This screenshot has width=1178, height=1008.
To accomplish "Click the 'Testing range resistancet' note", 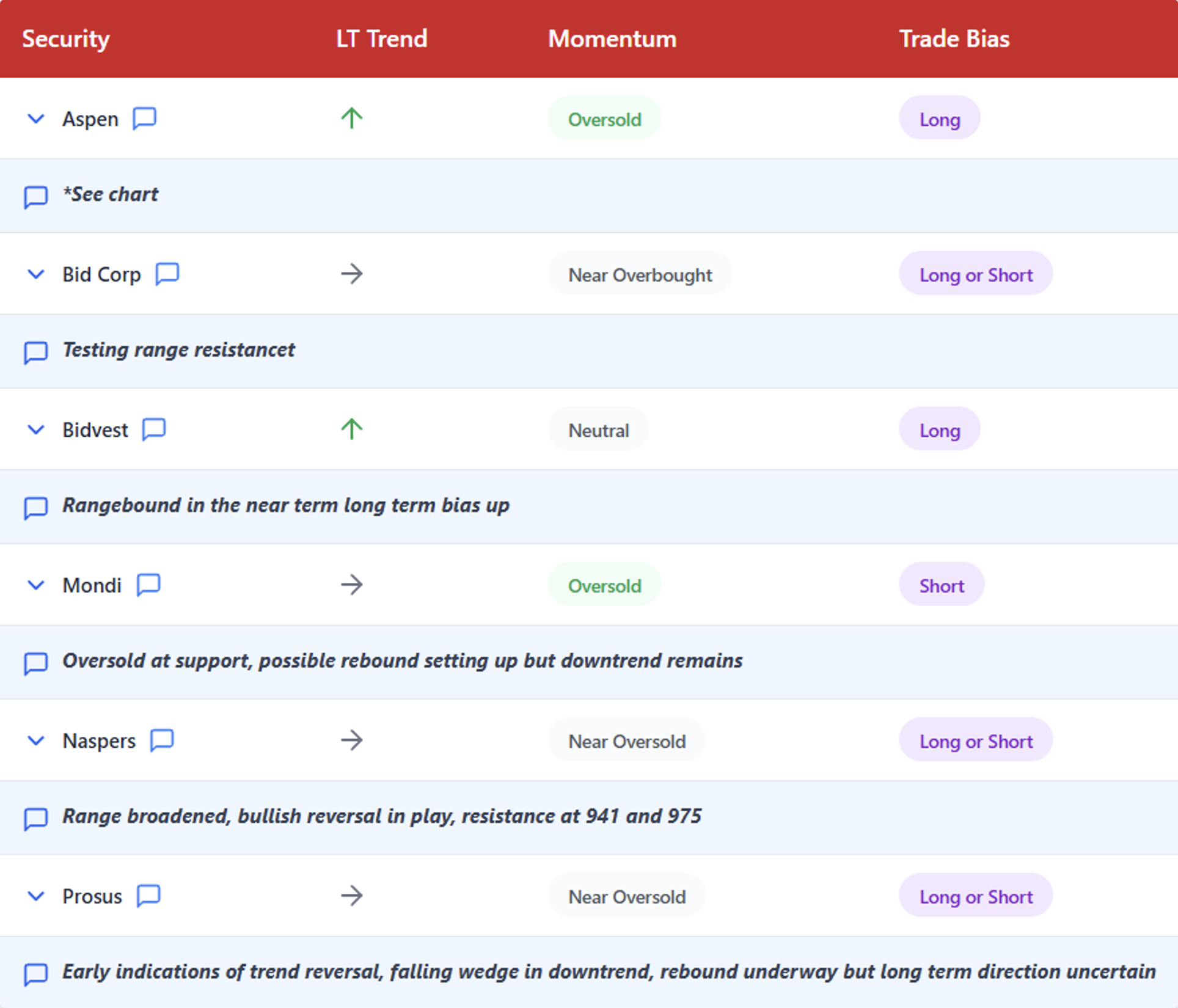I will (x=178, y=350).
